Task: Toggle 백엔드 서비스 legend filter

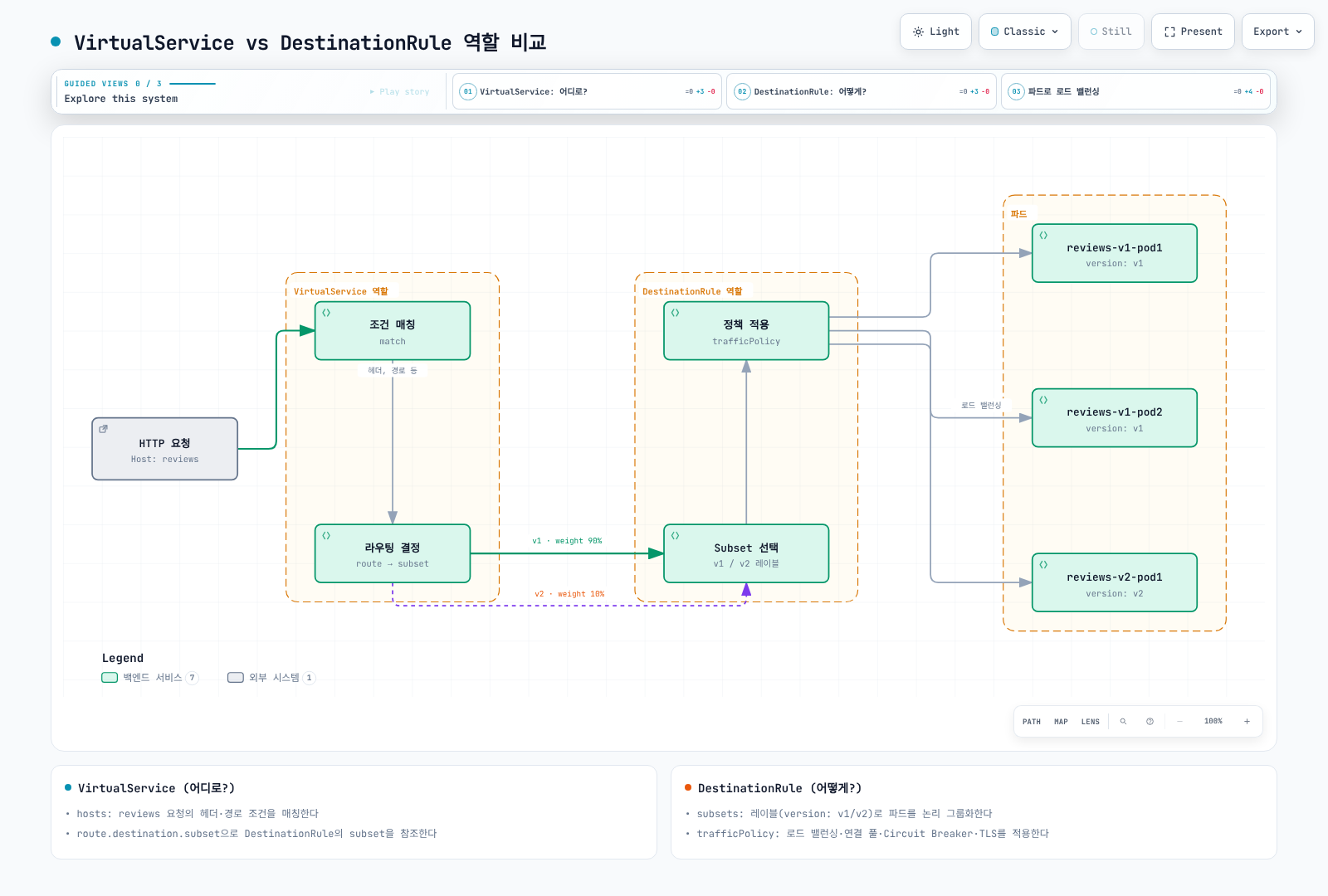Action: 149,678
